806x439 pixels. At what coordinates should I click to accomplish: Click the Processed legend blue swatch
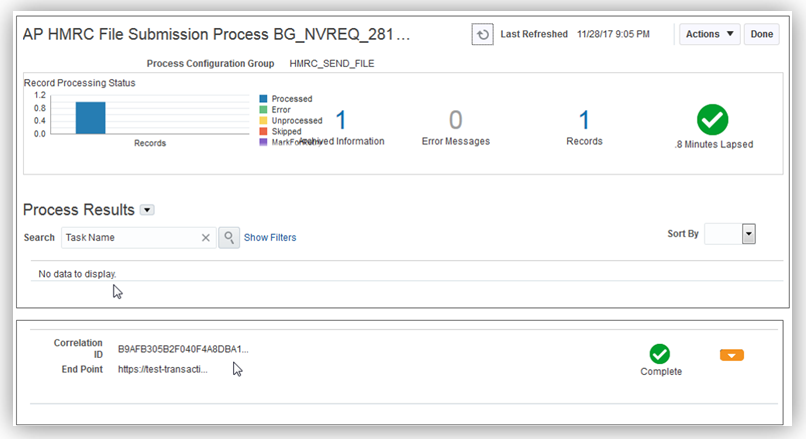pos(263,99)
